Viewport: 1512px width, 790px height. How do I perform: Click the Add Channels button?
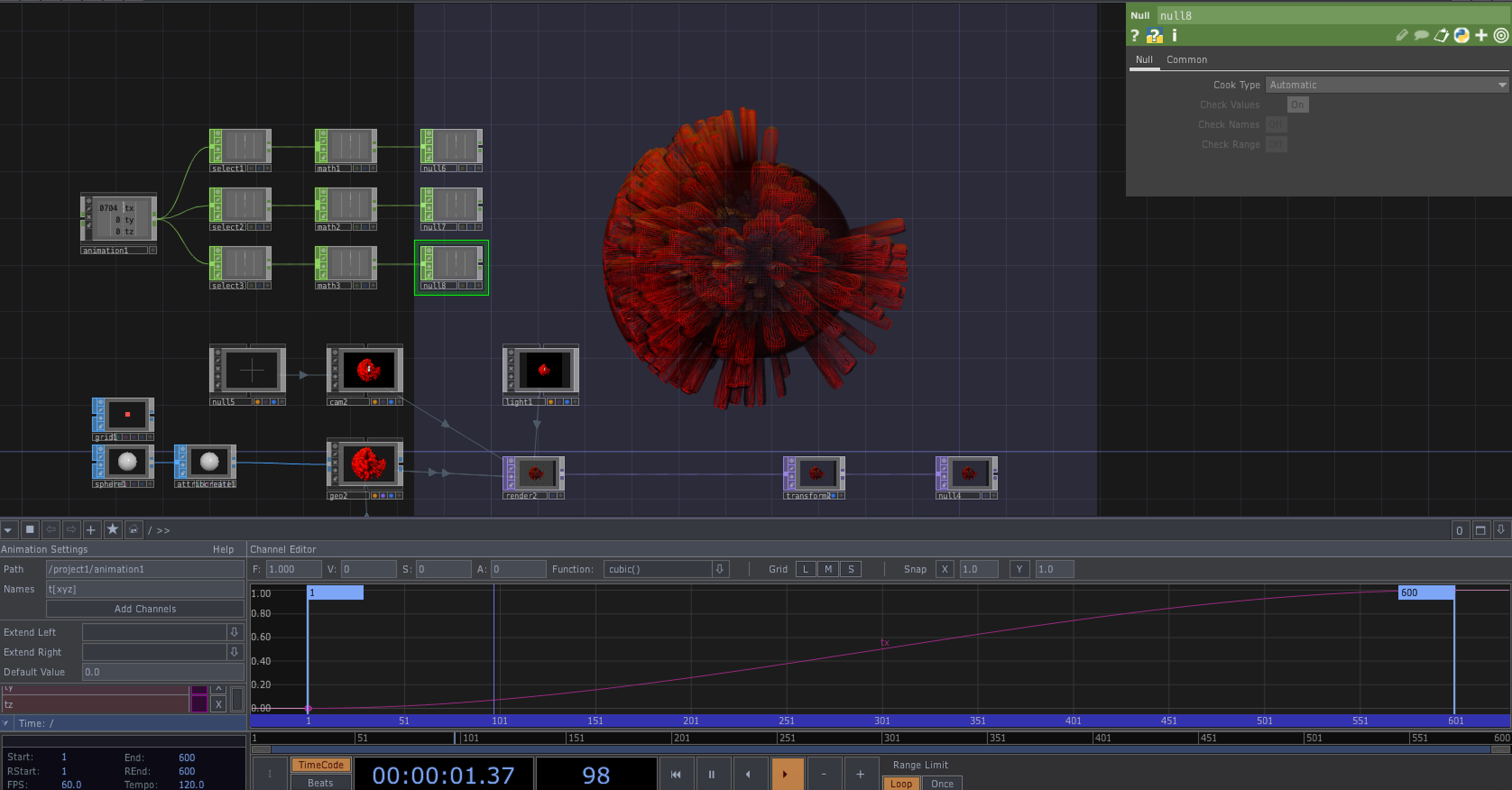click(143, 609)
